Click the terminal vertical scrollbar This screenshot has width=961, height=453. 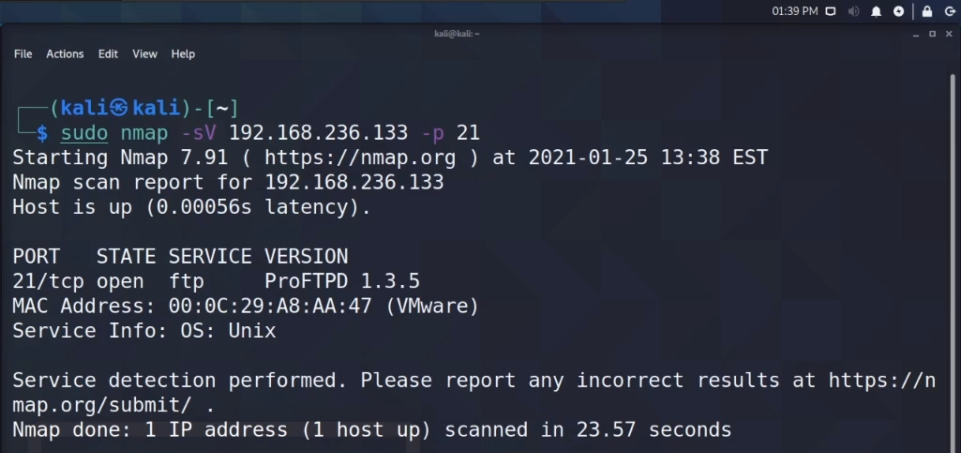coord(951,250)
